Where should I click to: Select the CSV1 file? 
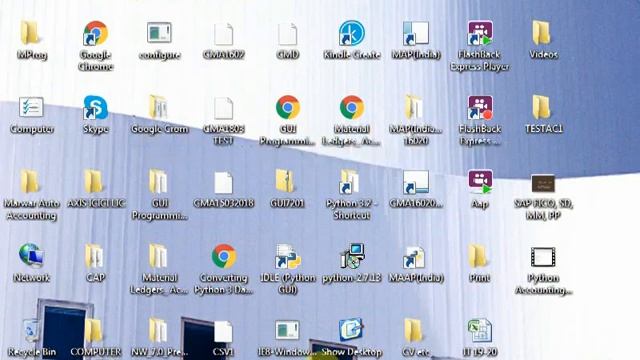pos(223,331)
